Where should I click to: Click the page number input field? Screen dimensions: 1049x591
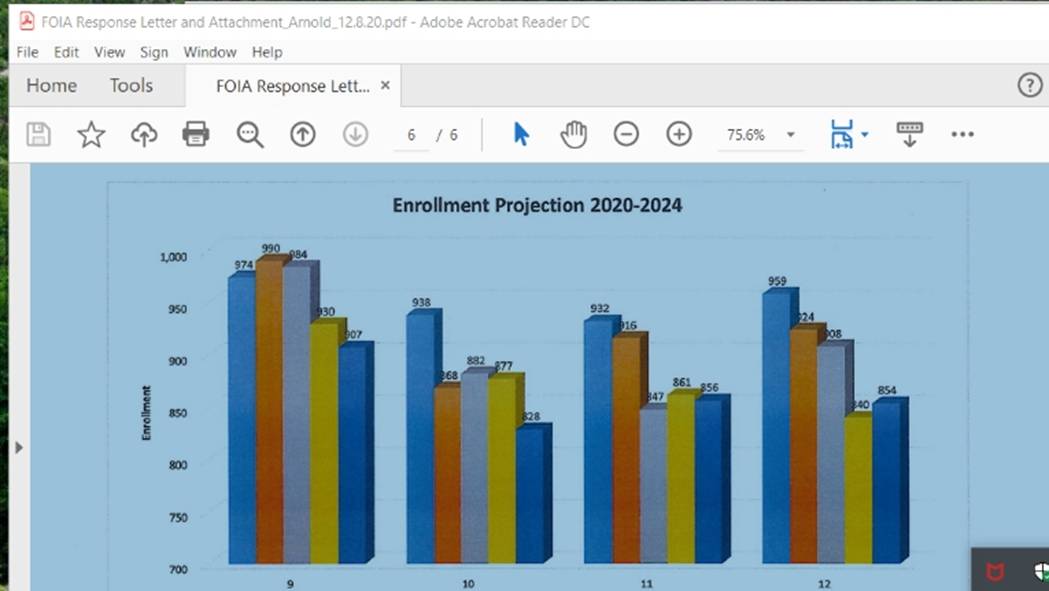pyautogui.click(x=411, y=135)
